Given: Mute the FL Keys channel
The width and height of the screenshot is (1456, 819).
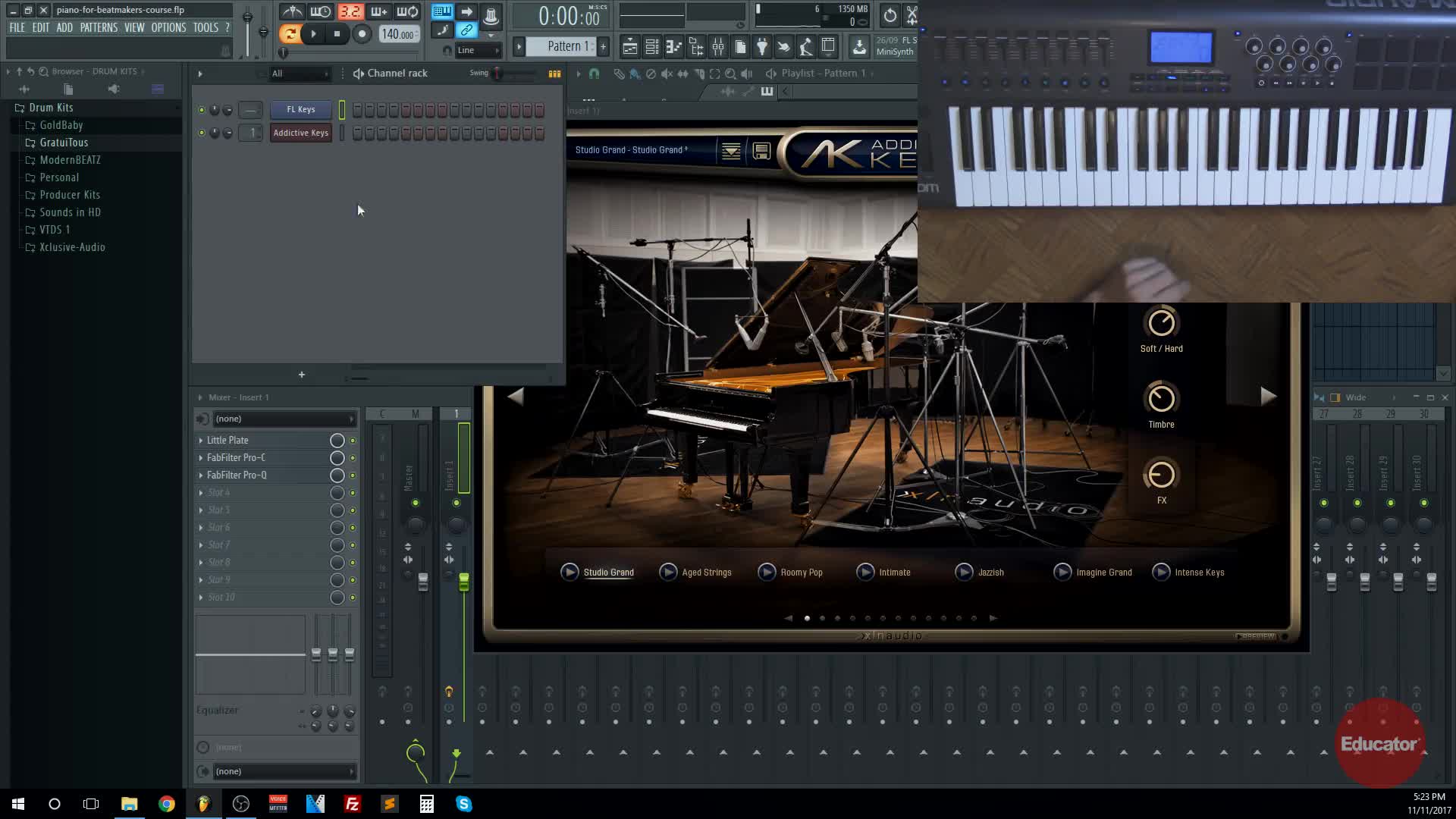Looking at the screenshot, I should 201,110.
